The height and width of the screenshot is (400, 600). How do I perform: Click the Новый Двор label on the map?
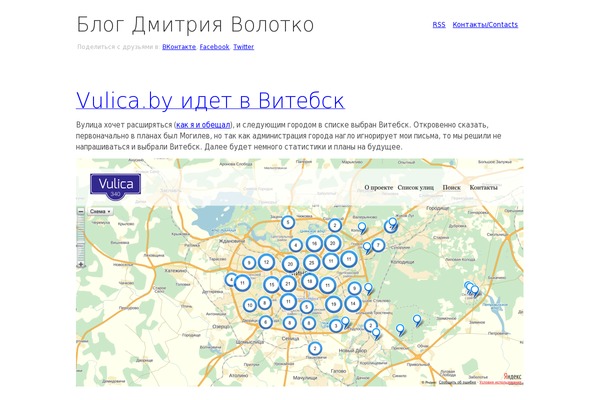pos(352,350)
